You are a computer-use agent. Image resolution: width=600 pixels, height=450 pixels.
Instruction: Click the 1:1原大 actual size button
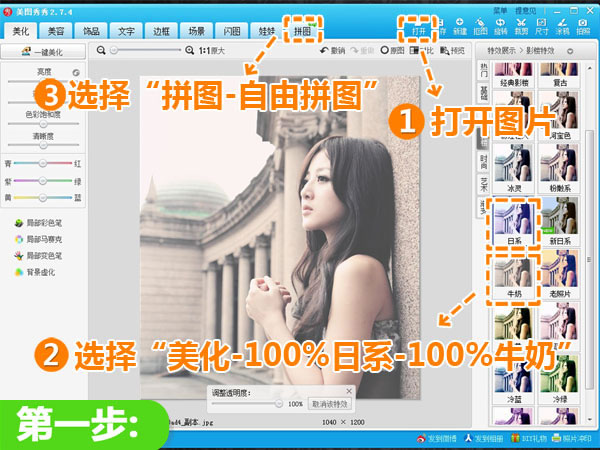point(212,51)
